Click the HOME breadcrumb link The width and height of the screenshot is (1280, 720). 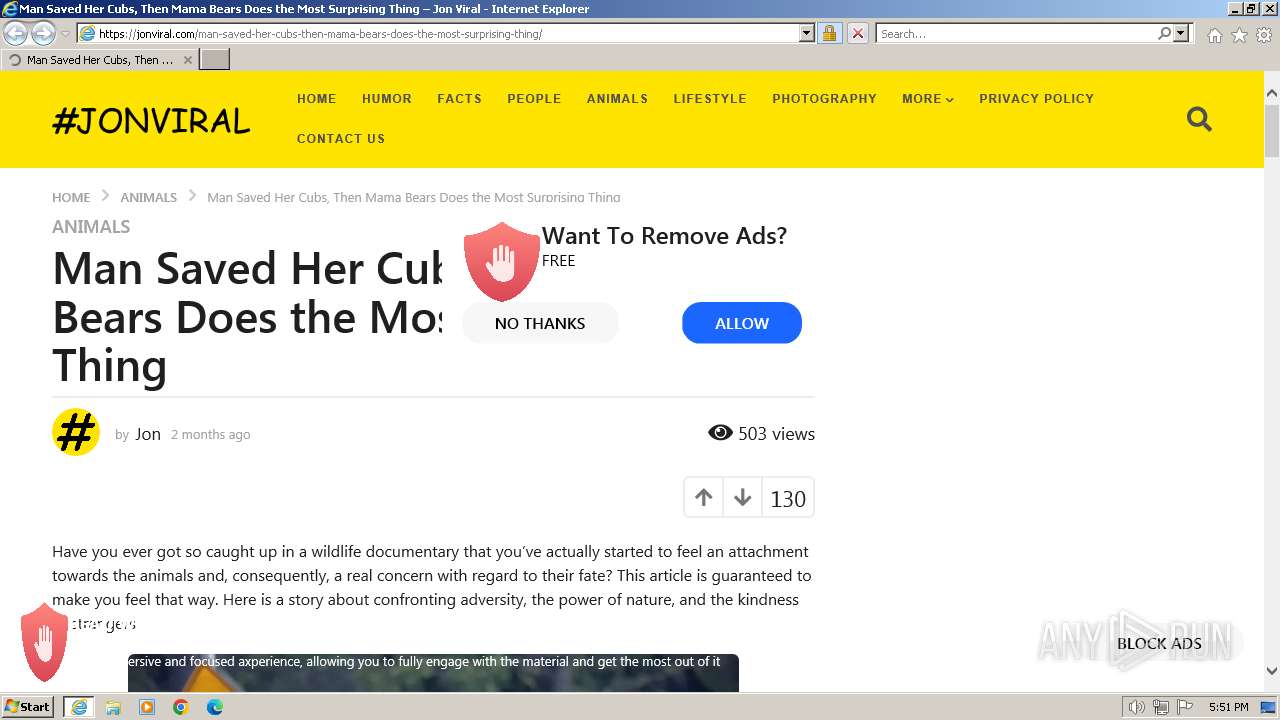pos(71,197)
